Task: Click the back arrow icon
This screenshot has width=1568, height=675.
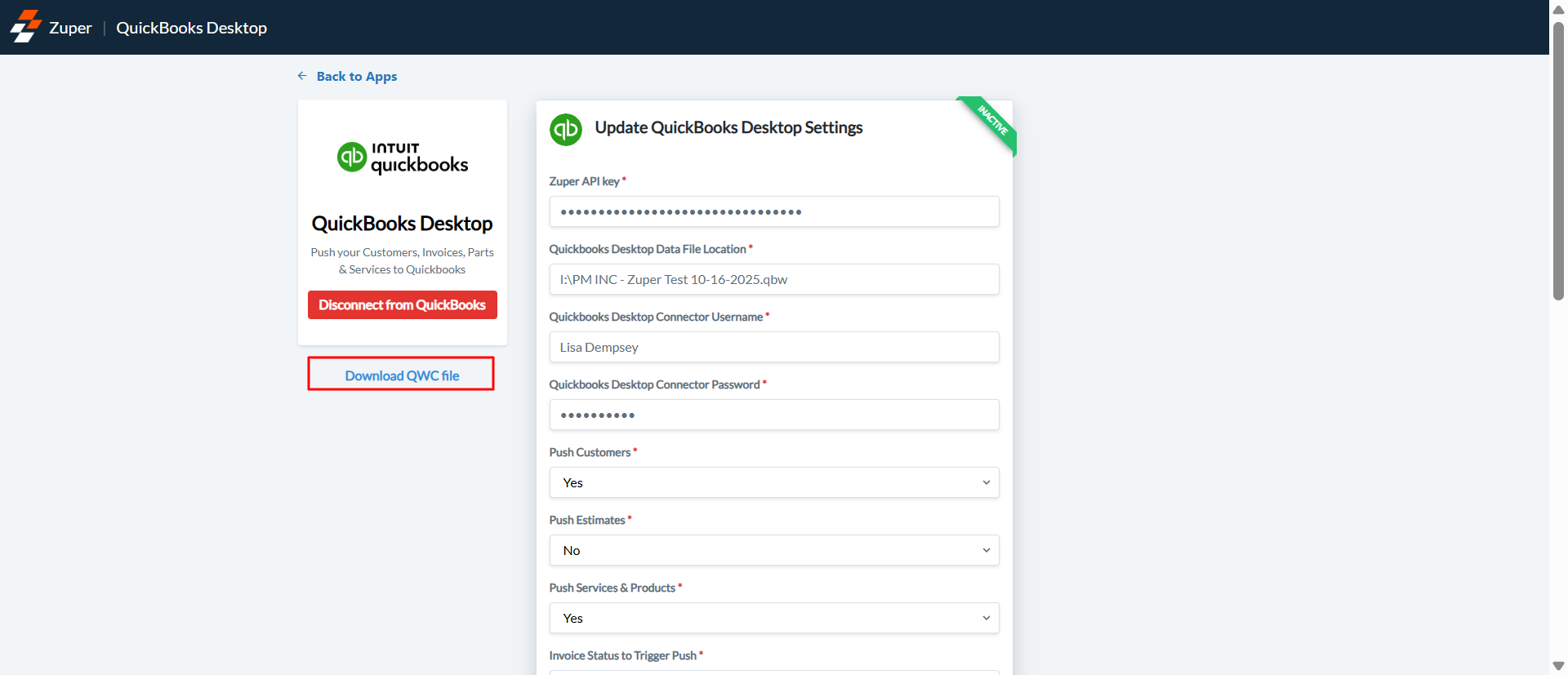Action: 302,76
